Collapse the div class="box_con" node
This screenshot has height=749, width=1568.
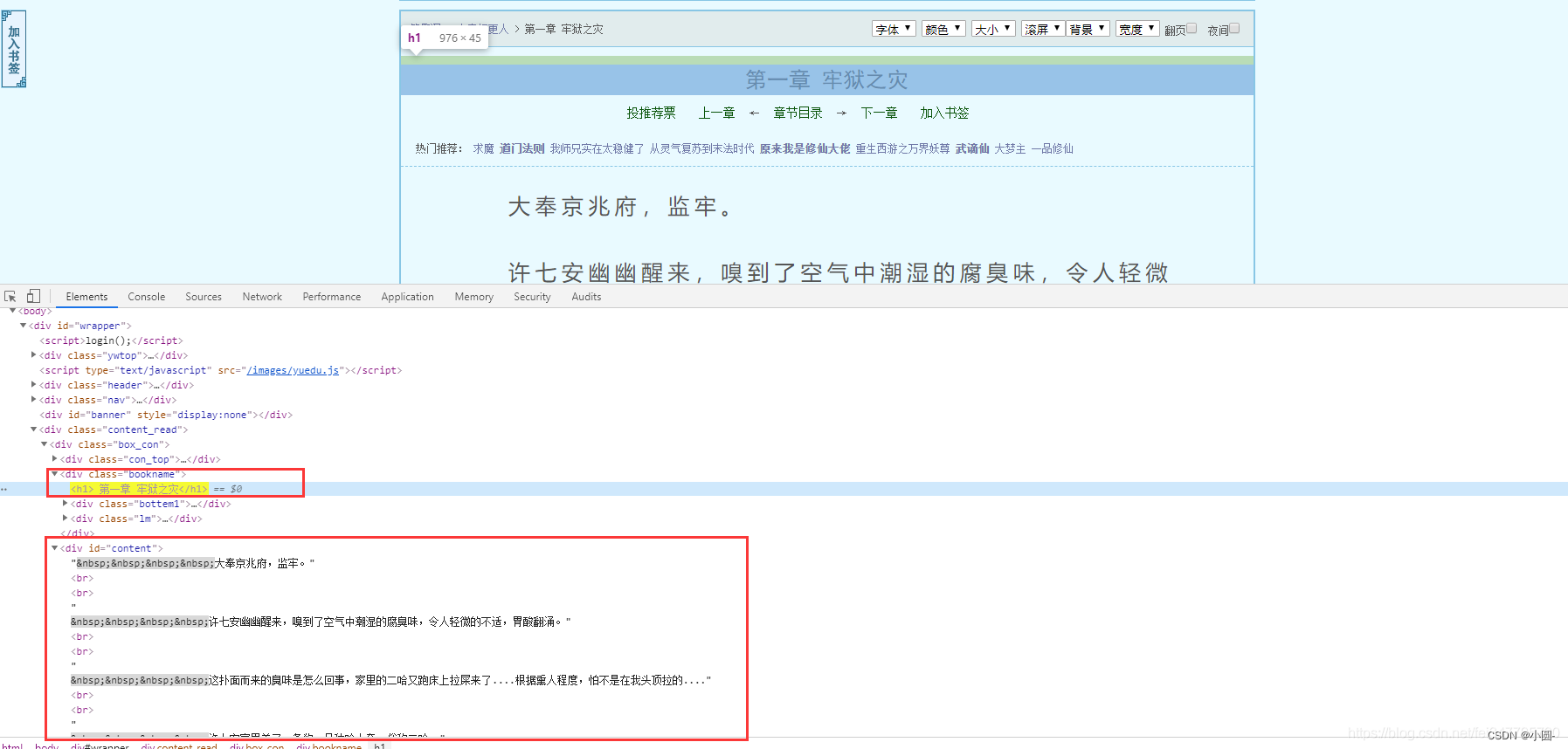44,444
